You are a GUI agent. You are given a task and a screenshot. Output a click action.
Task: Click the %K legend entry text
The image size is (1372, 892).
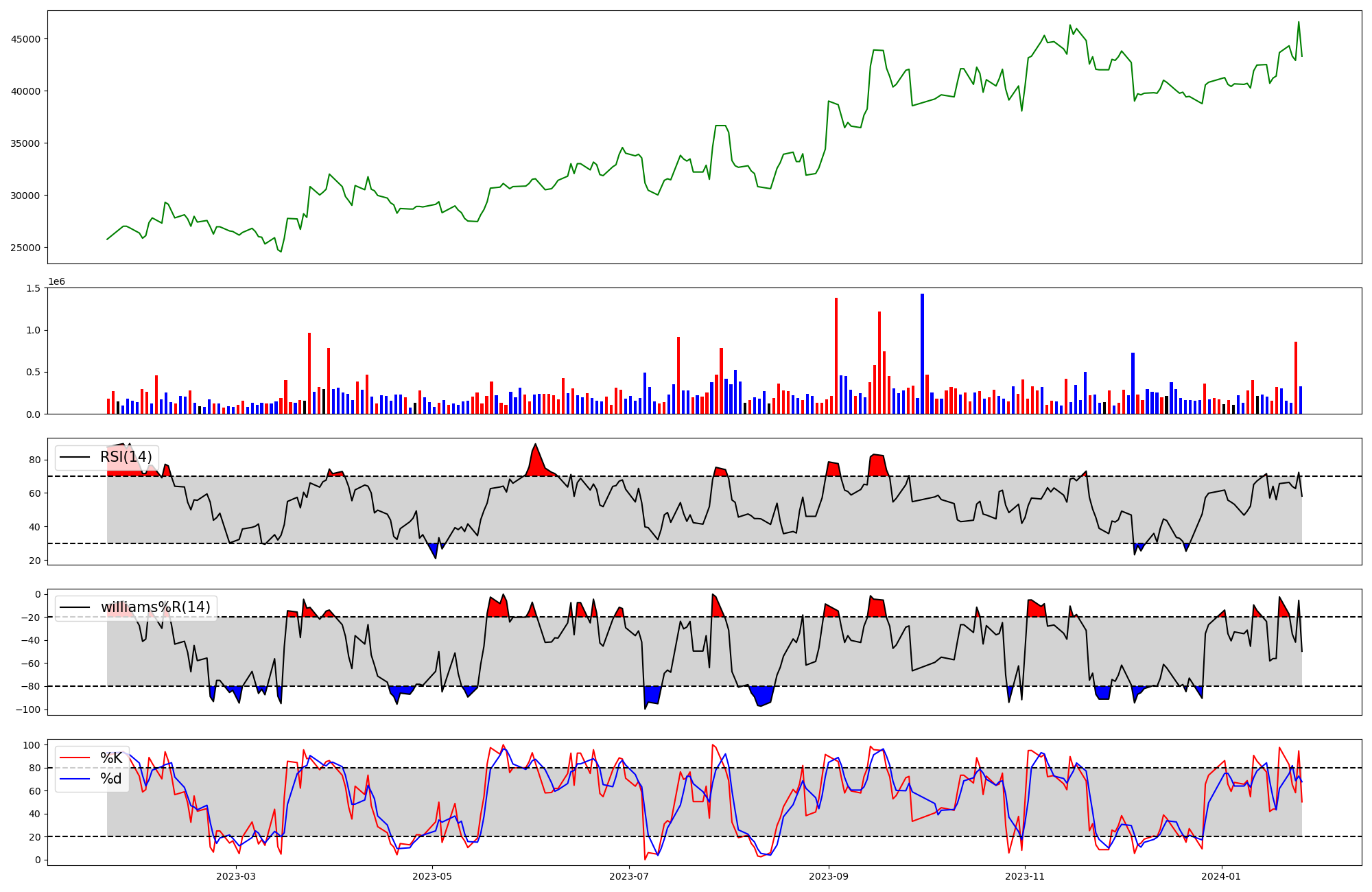(x=111, y=758)
